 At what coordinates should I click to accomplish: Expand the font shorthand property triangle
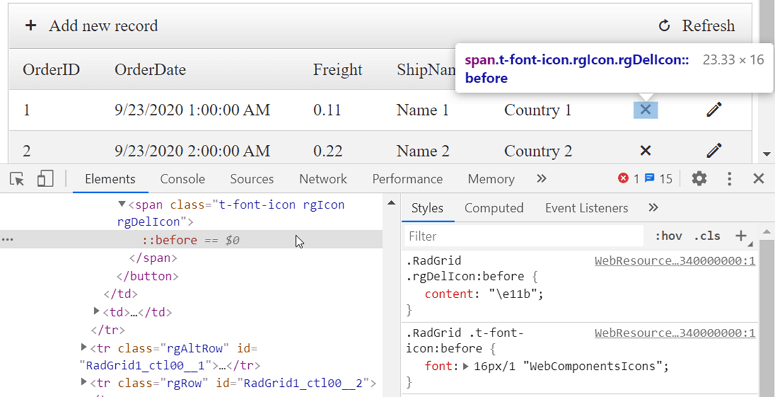pyautogui.click(x=465, y=366)
